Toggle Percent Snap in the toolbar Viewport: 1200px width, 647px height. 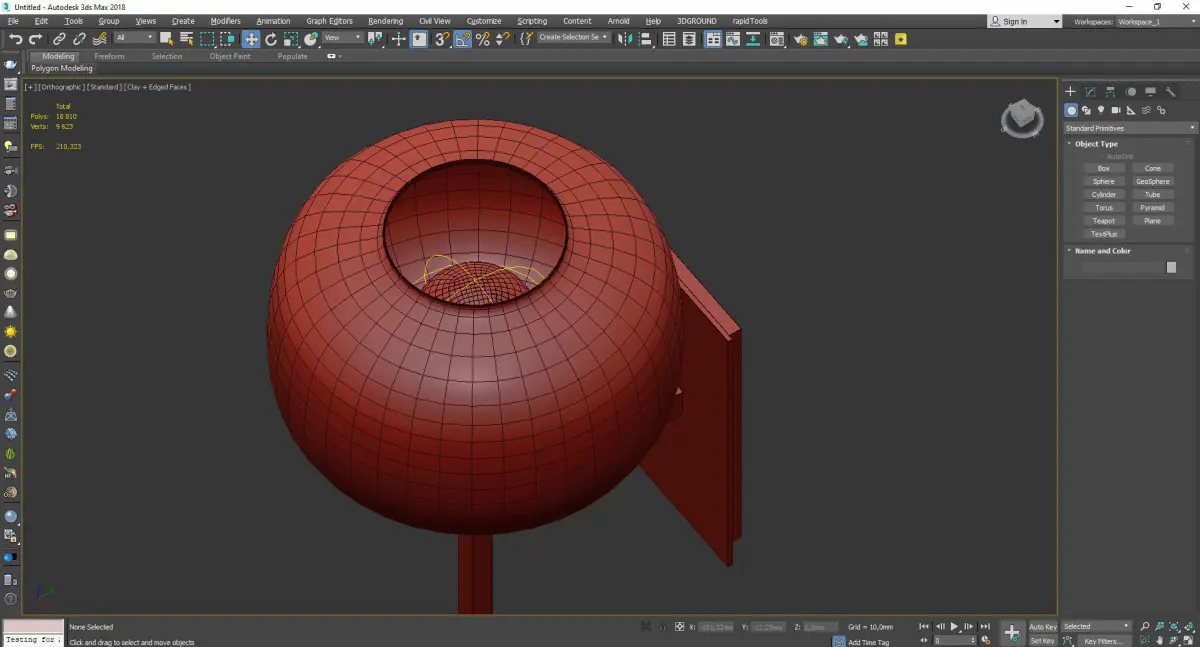[x=483, y=39]
